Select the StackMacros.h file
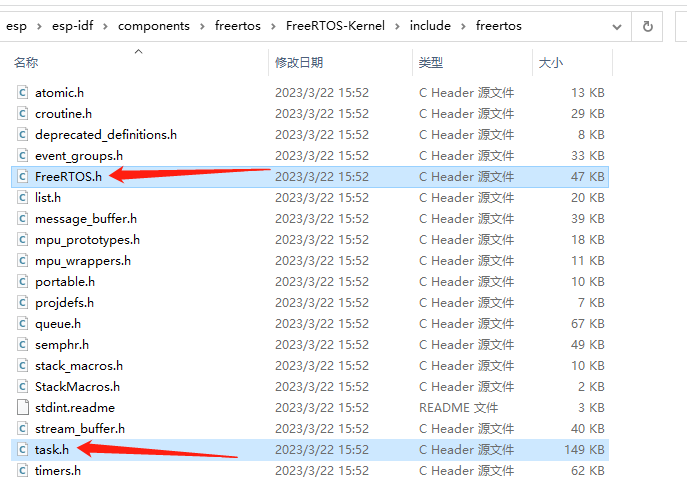Image resolution: width=687 pixels, height=496 pixels. (x=77, y=386)
